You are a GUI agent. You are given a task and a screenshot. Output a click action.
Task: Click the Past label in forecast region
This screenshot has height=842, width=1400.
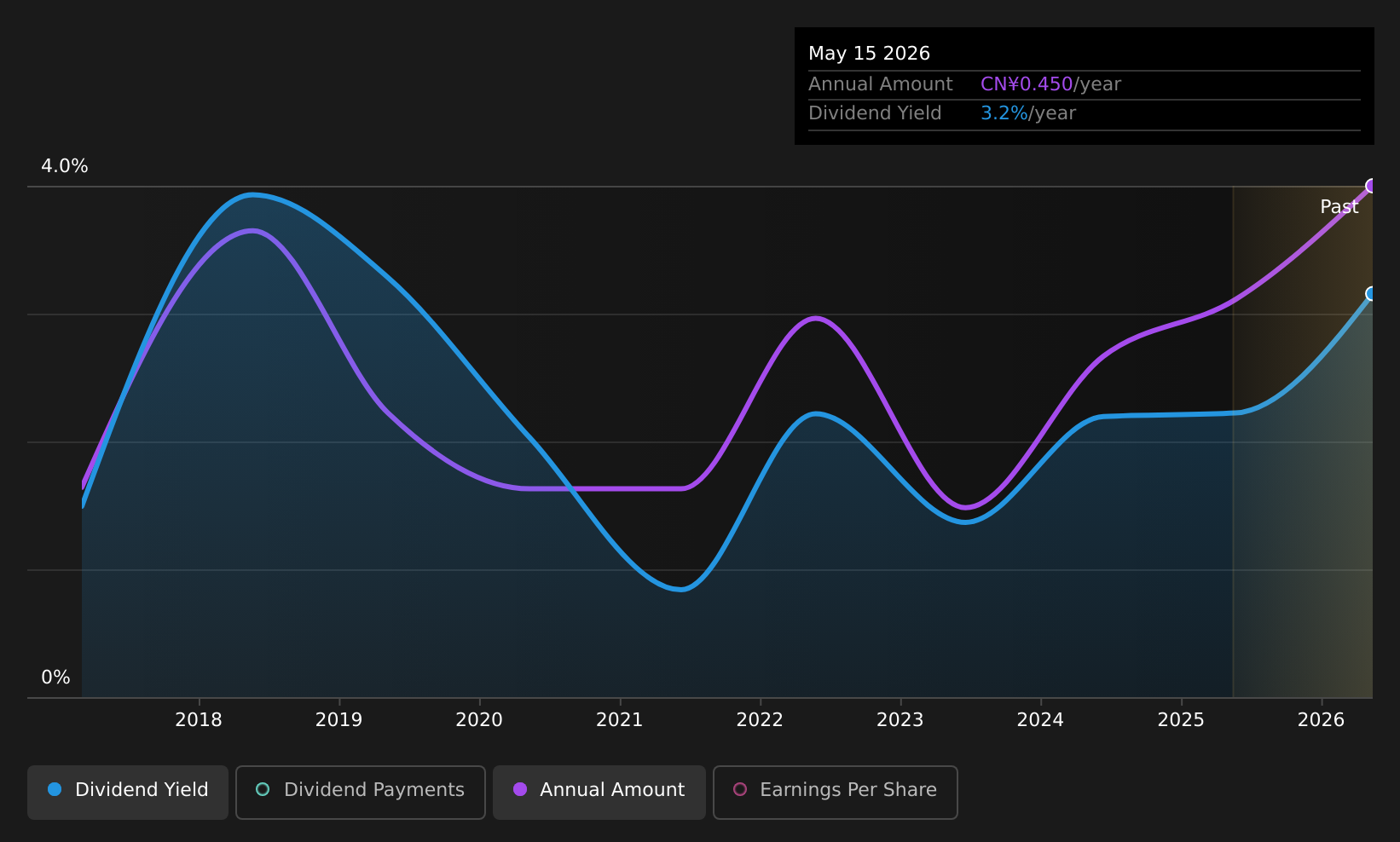coord(1339,207)
